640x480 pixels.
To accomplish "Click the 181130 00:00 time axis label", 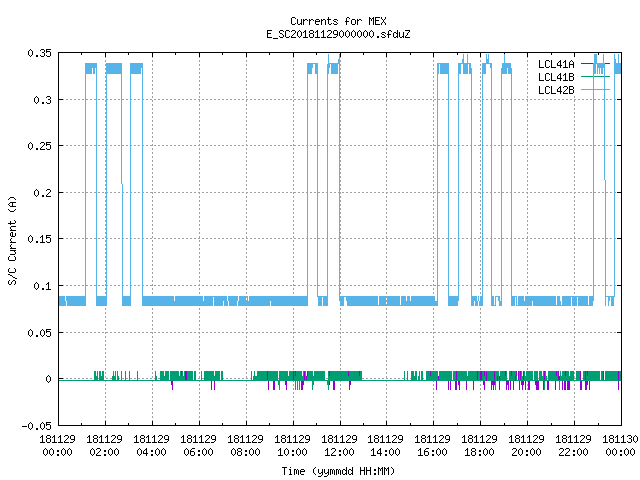I will click(620, 446).
